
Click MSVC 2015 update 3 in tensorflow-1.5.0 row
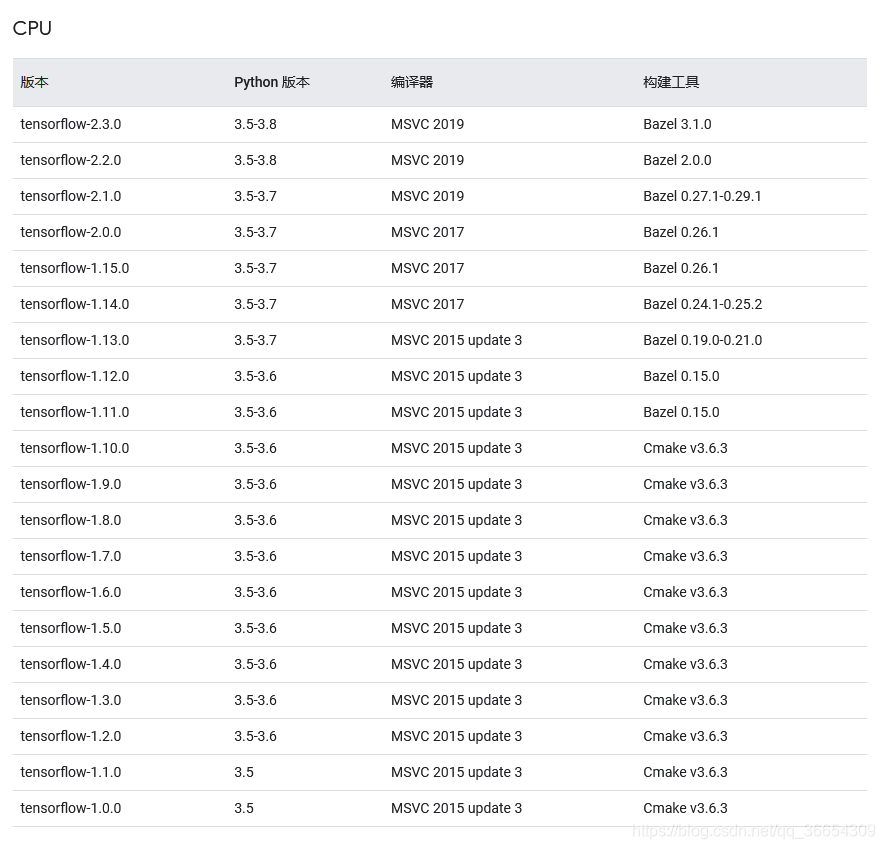(x=456, y=628)
